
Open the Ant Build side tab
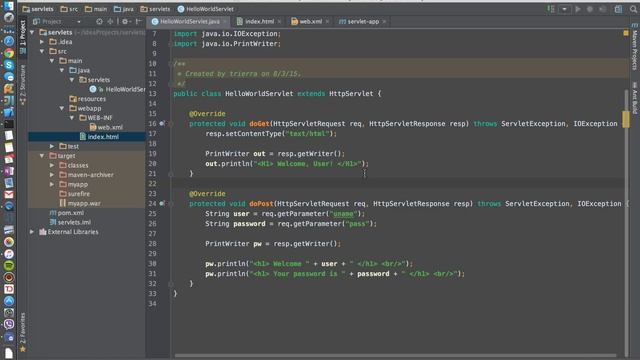click(635, 98)
